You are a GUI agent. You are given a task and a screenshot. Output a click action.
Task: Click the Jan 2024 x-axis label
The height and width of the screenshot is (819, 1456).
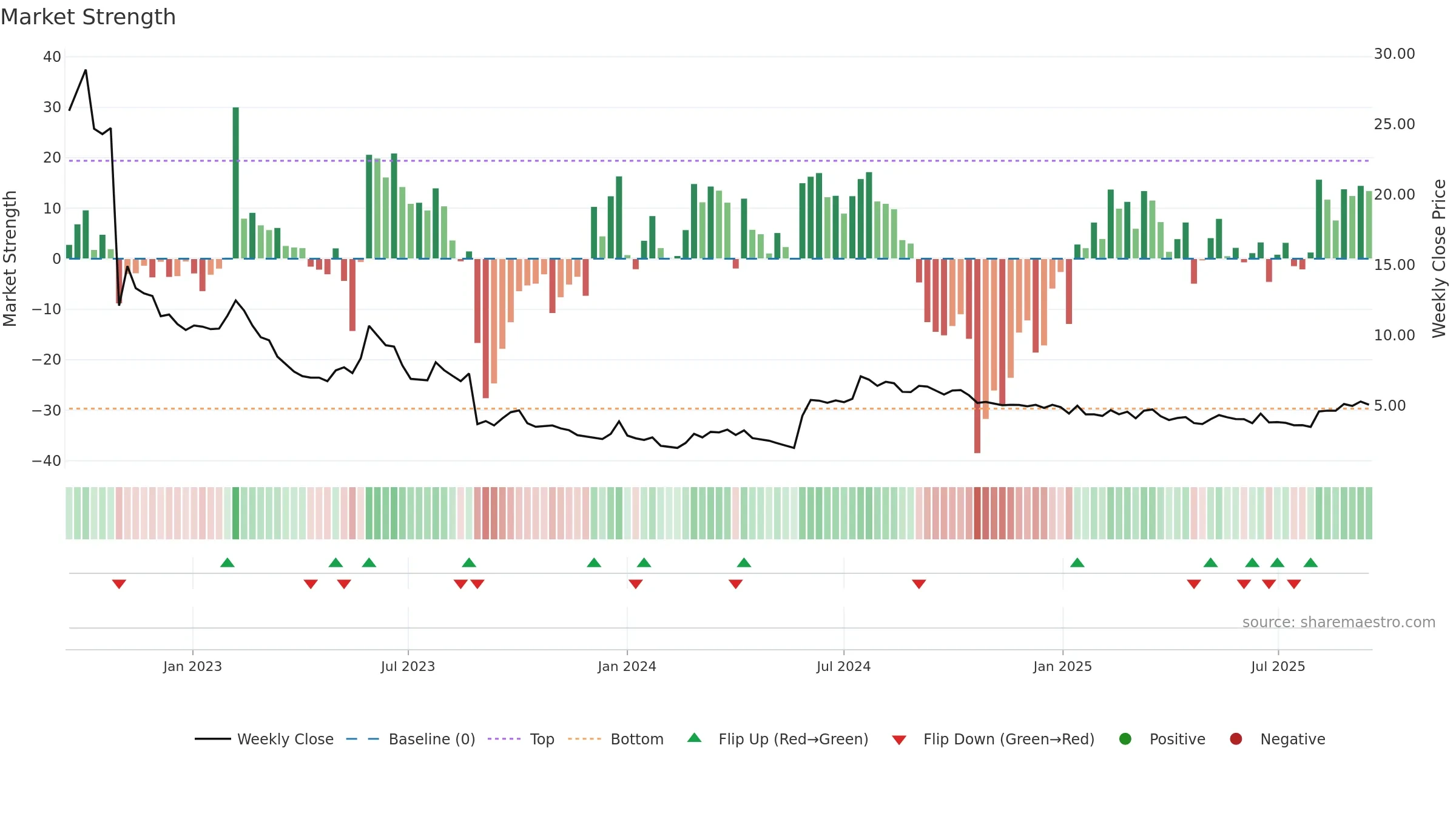[x=627, y=667]
